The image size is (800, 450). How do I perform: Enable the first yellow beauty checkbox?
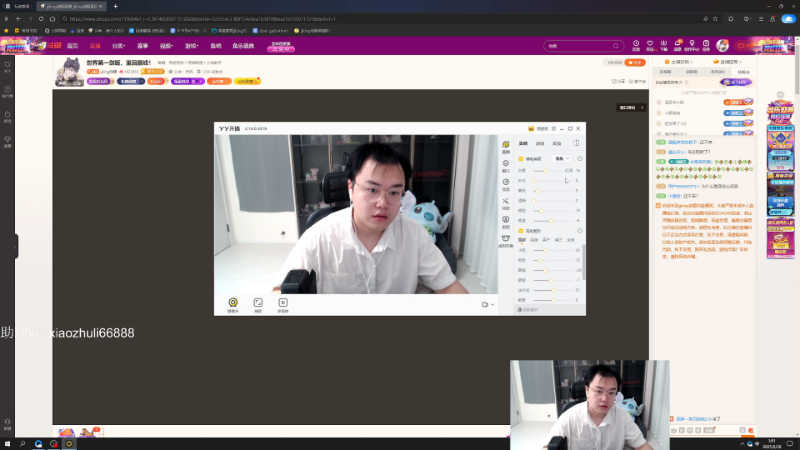click(x=521, y=159)
